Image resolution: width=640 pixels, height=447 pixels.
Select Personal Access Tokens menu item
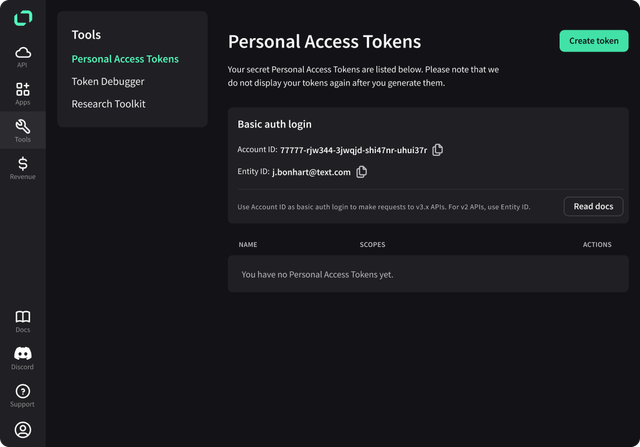(125, 59)
